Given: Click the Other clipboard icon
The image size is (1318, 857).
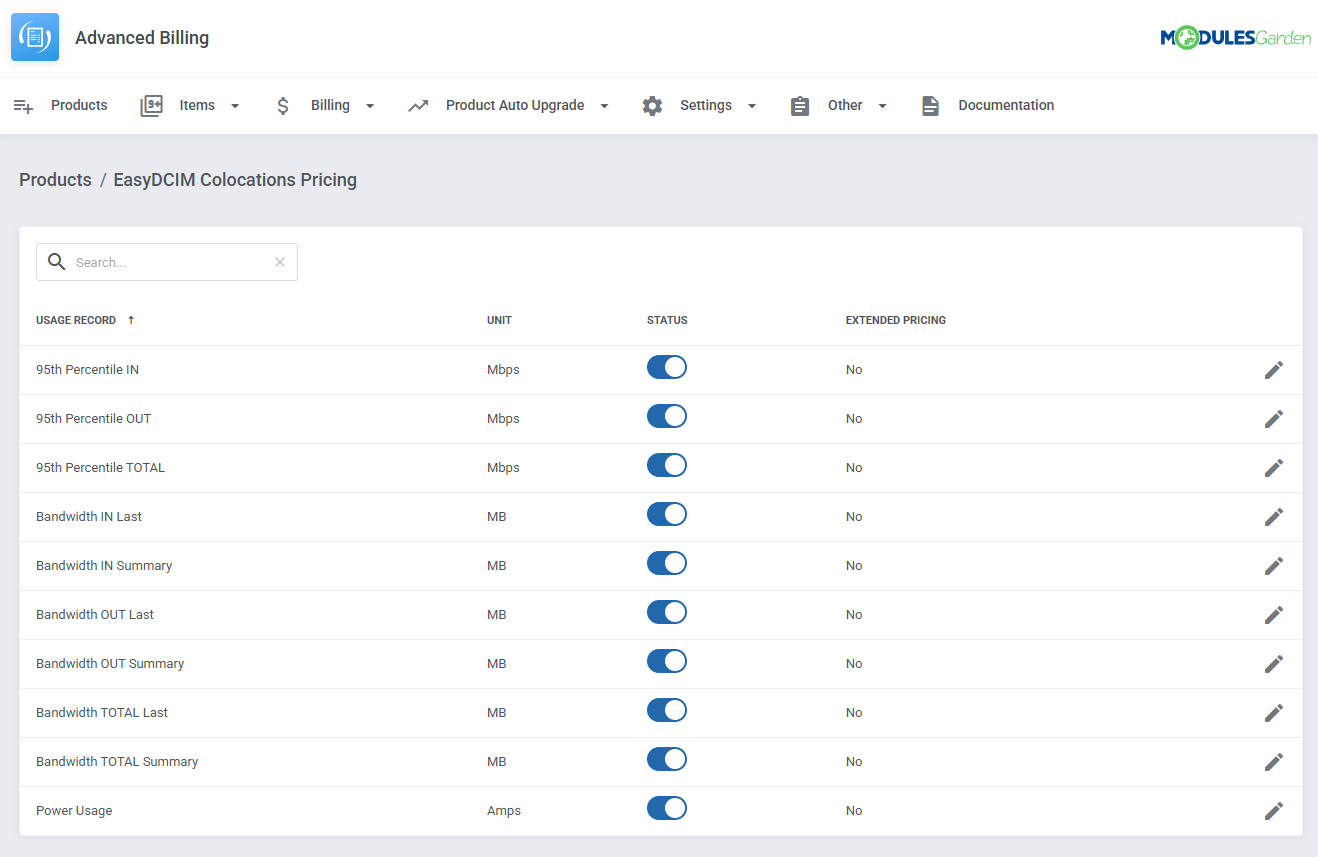Looking at the screenshot, I should (x=799, y=104).
